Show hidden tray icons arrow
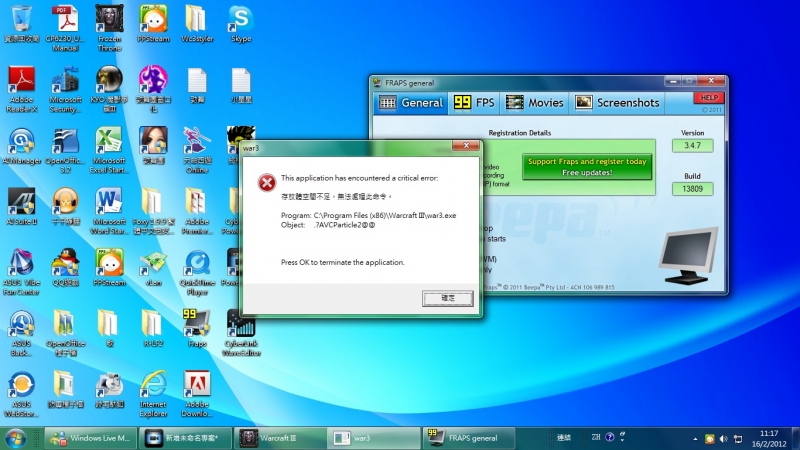The height and width of the screenshot is (450, 800). (695, 439)
